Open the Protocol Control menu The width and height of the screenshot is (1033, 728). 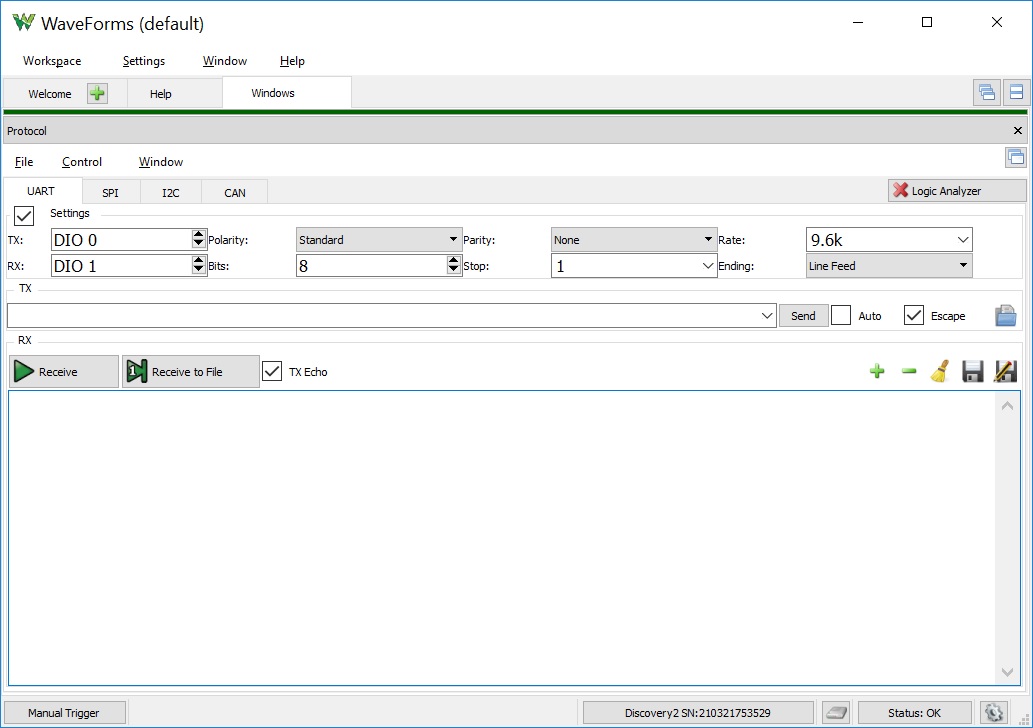82,162
